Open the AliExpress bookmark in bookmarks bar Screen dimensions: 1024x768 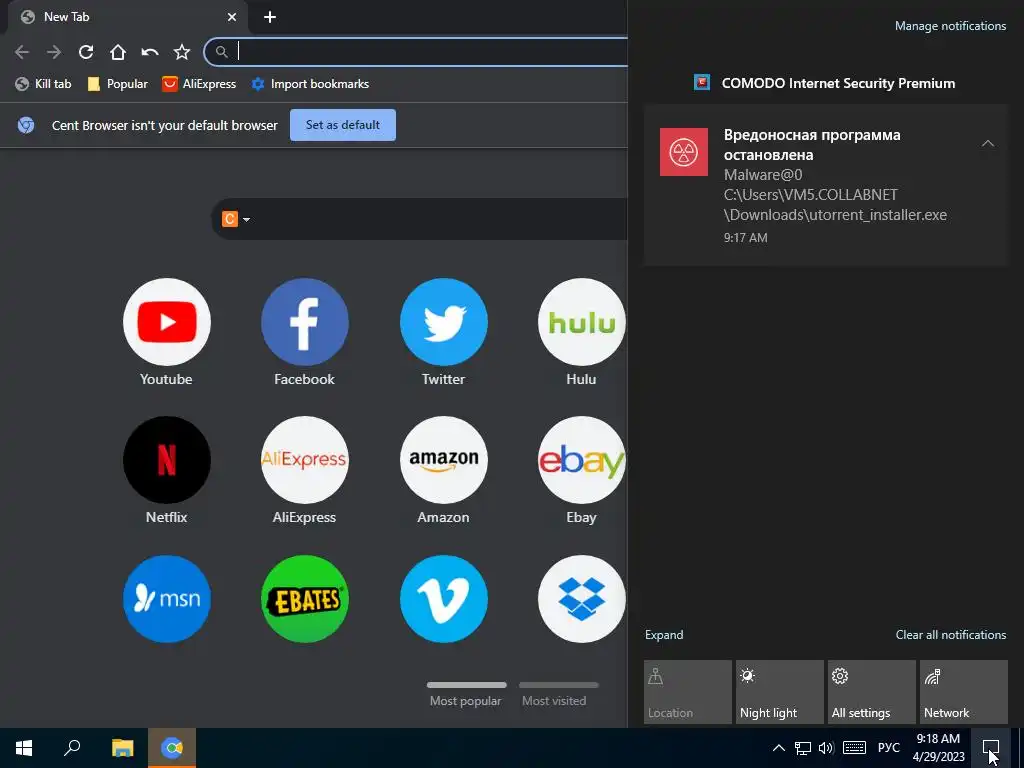pyautogui.click(x=199, y=84)
